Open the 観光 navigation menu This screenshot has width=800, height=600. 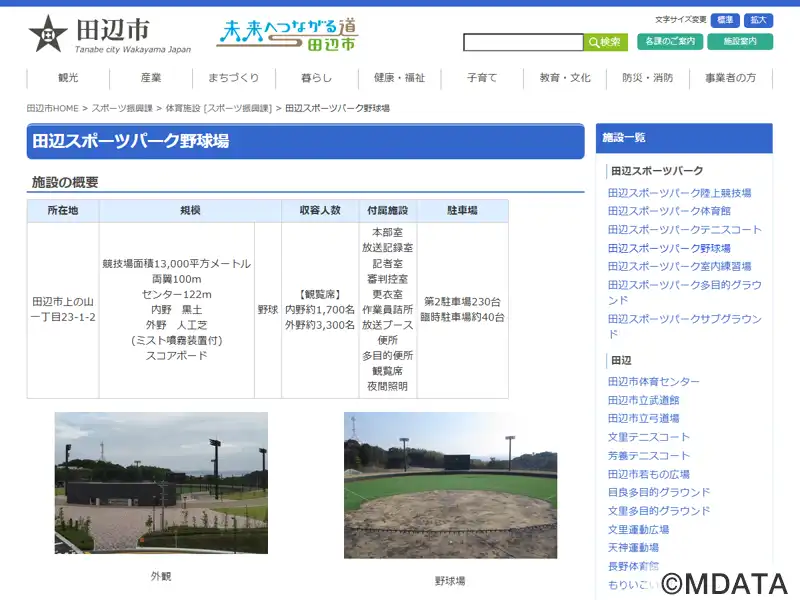click(x=68, y=78)
